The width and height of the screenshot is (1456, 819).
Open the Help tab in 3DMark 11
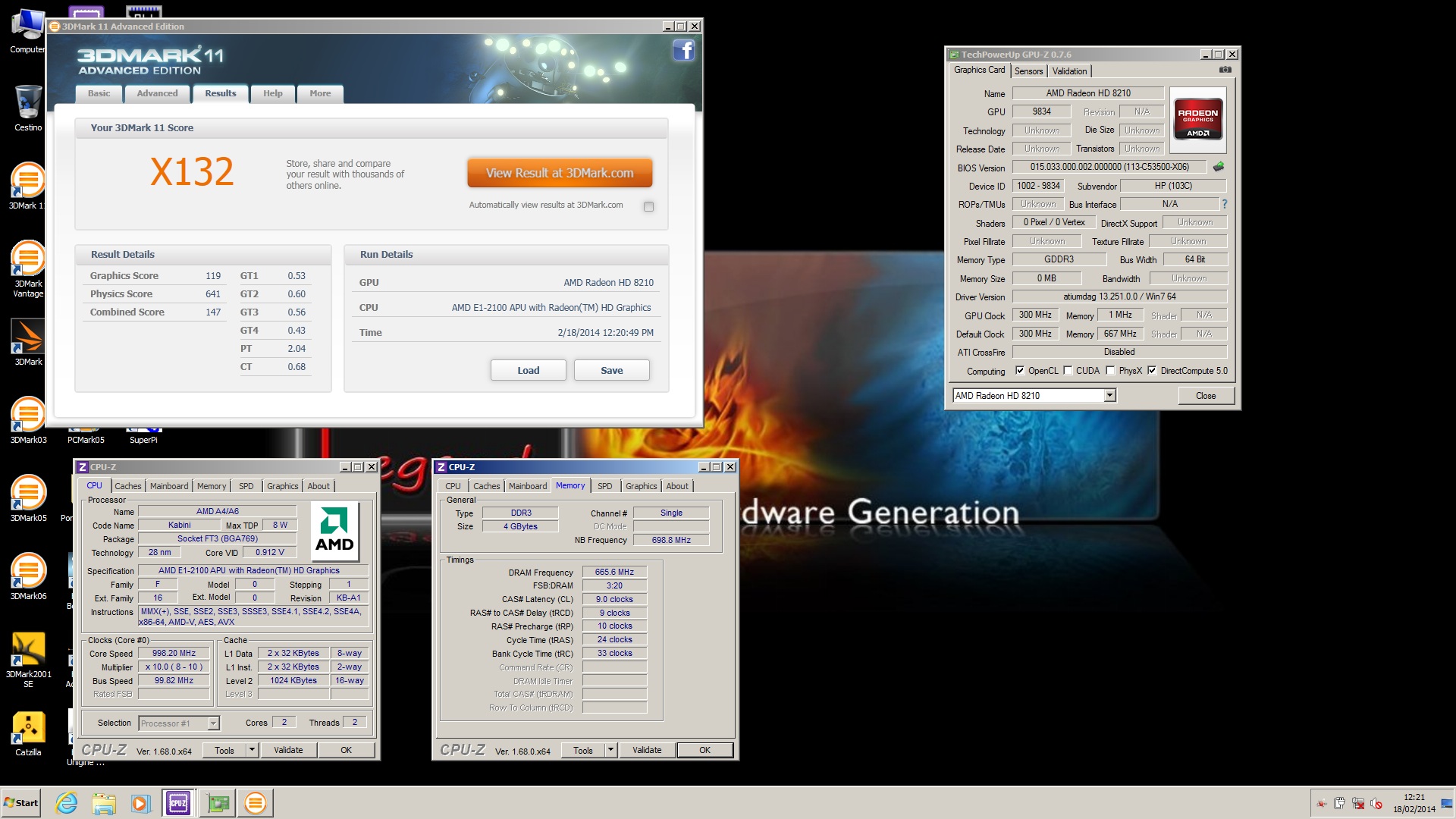click(x=272, y=93)
